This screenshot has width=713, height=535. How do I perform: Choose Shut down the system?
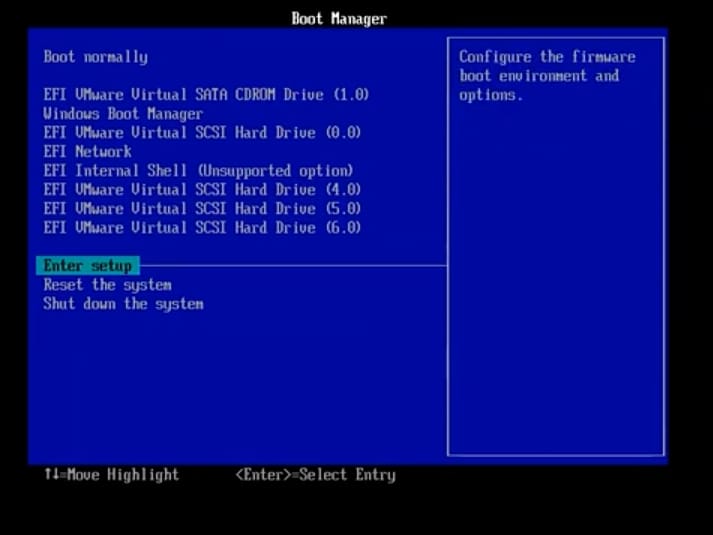(x=123, y=304)
